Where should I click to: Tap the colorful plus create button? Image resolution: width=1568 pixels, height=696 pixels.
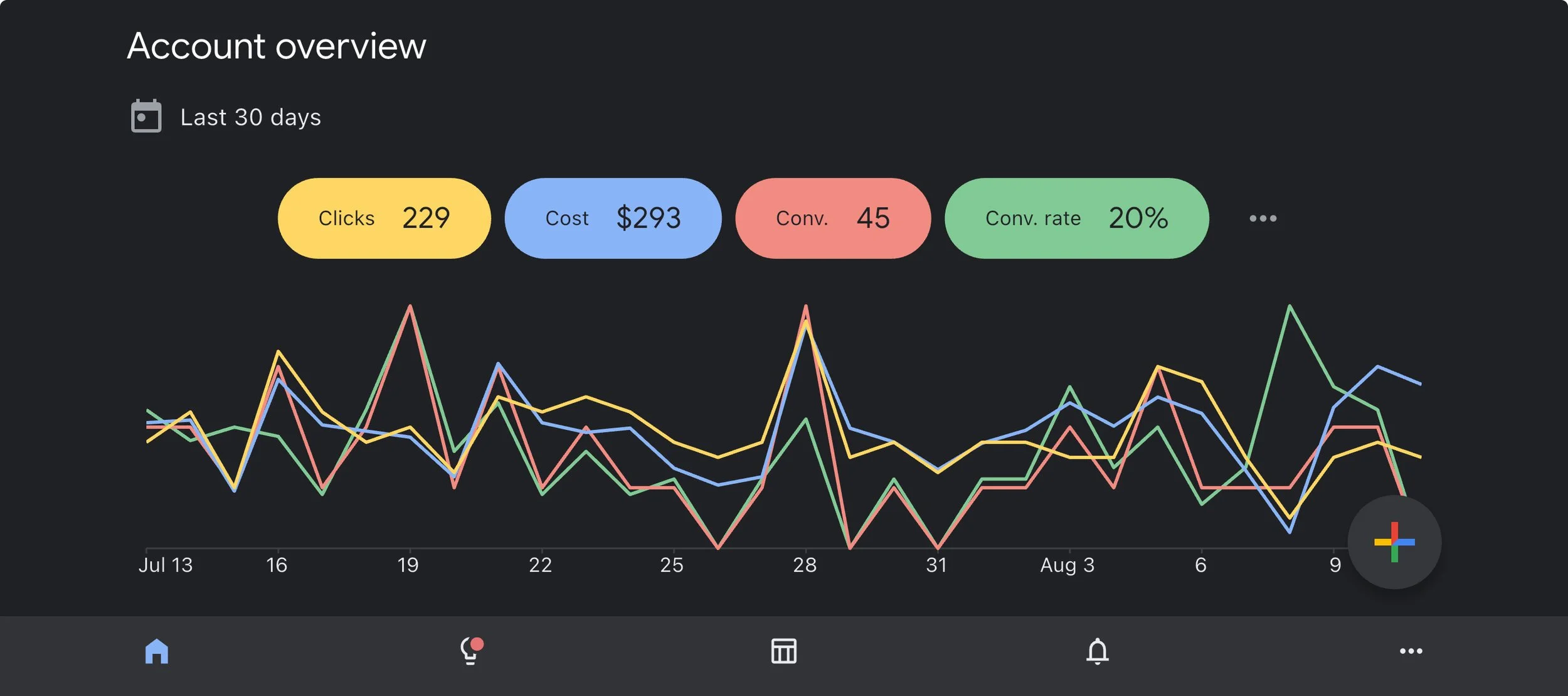(x=1394, y=542)
